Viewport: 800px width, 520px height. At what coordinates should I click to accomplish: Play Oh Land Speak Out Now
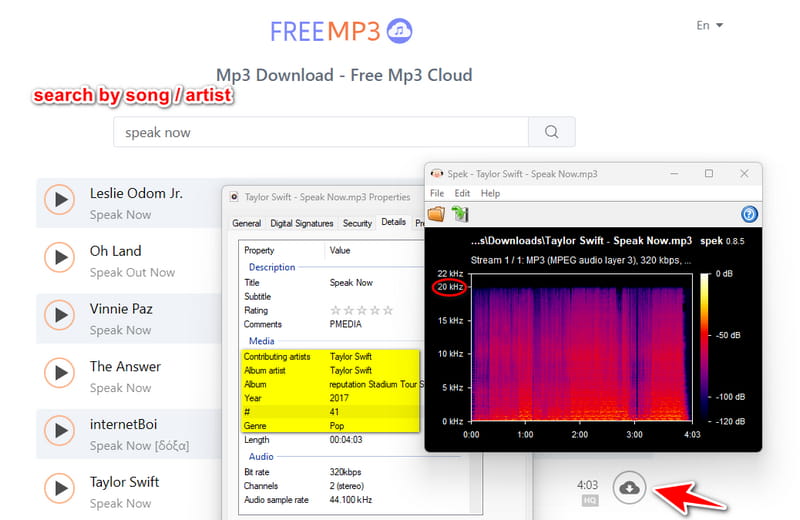point(59,257)
